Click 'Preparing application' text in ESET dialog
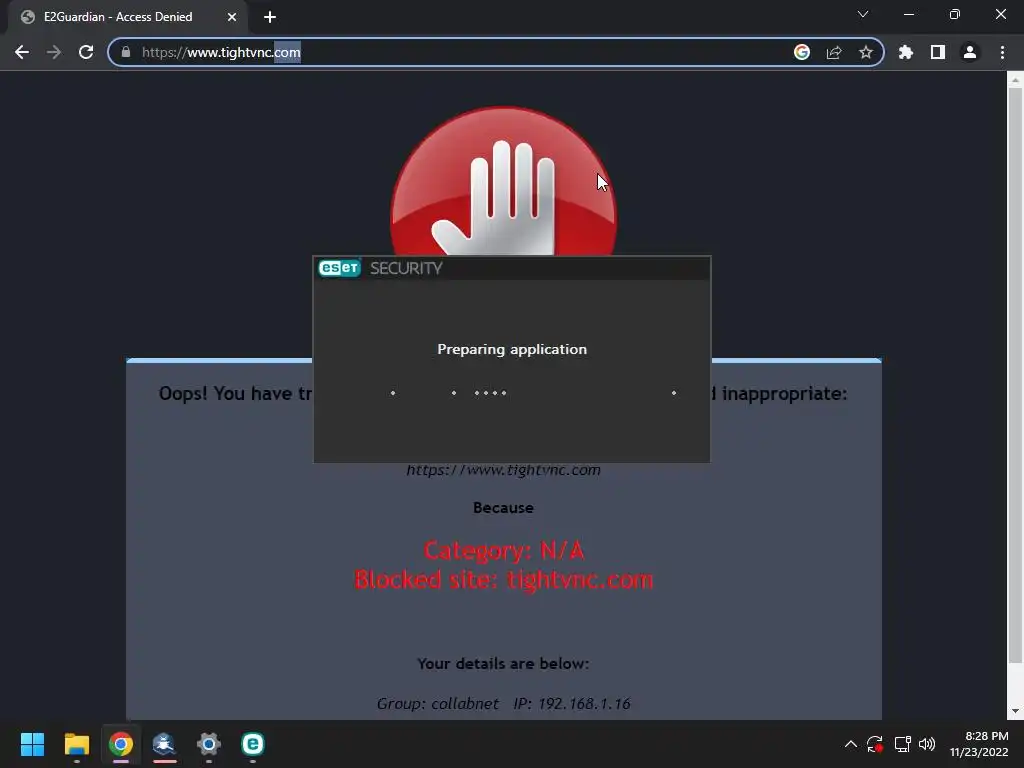 tap(512, 349)
